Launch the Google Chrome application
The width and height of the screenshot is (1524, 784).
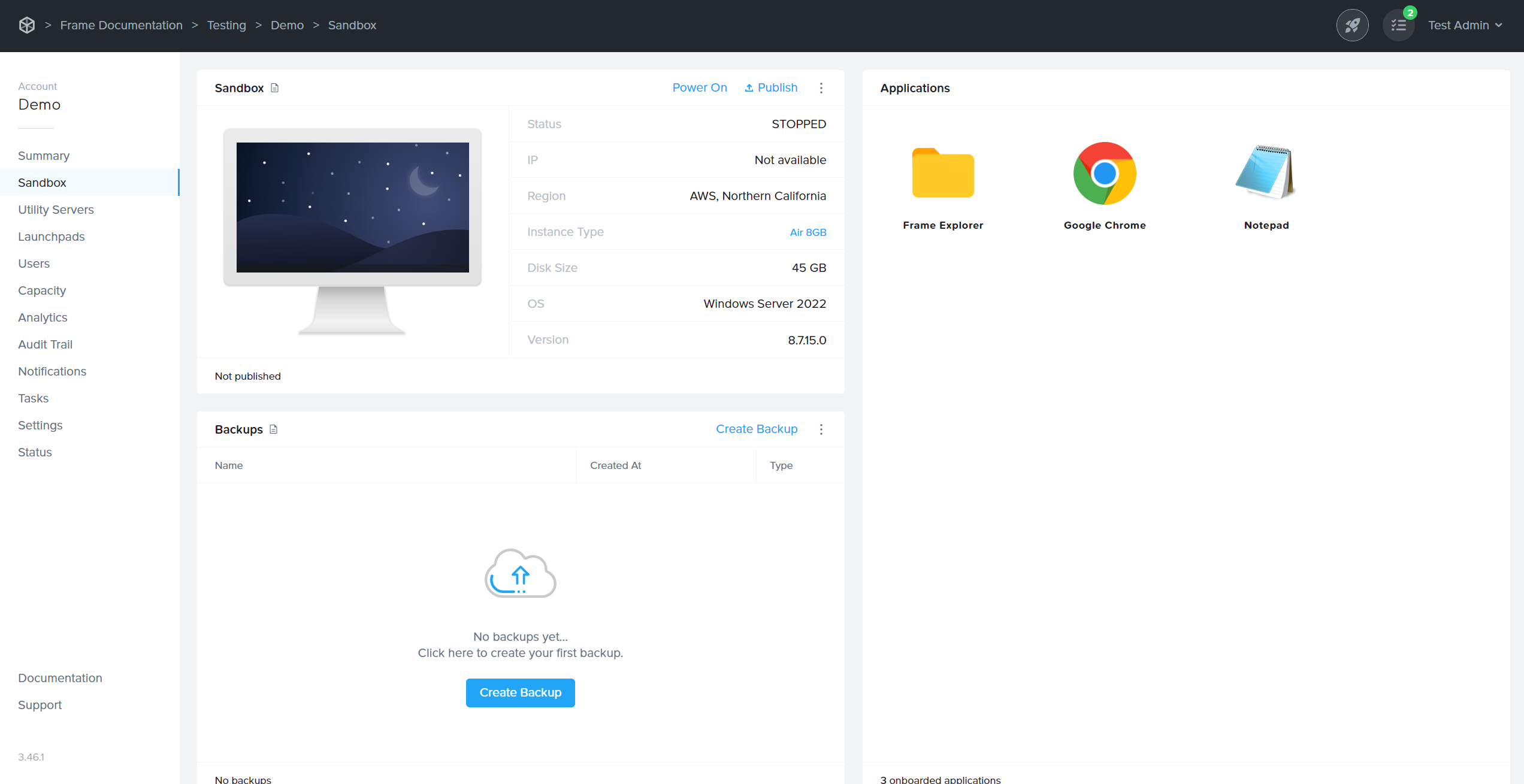coord(1105,174)
